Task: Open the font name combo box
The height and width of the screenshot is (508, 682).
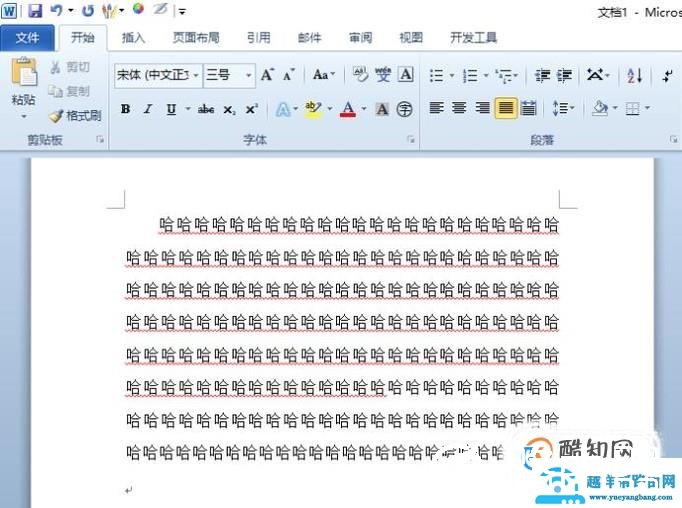Action: [x=158, y=75]
